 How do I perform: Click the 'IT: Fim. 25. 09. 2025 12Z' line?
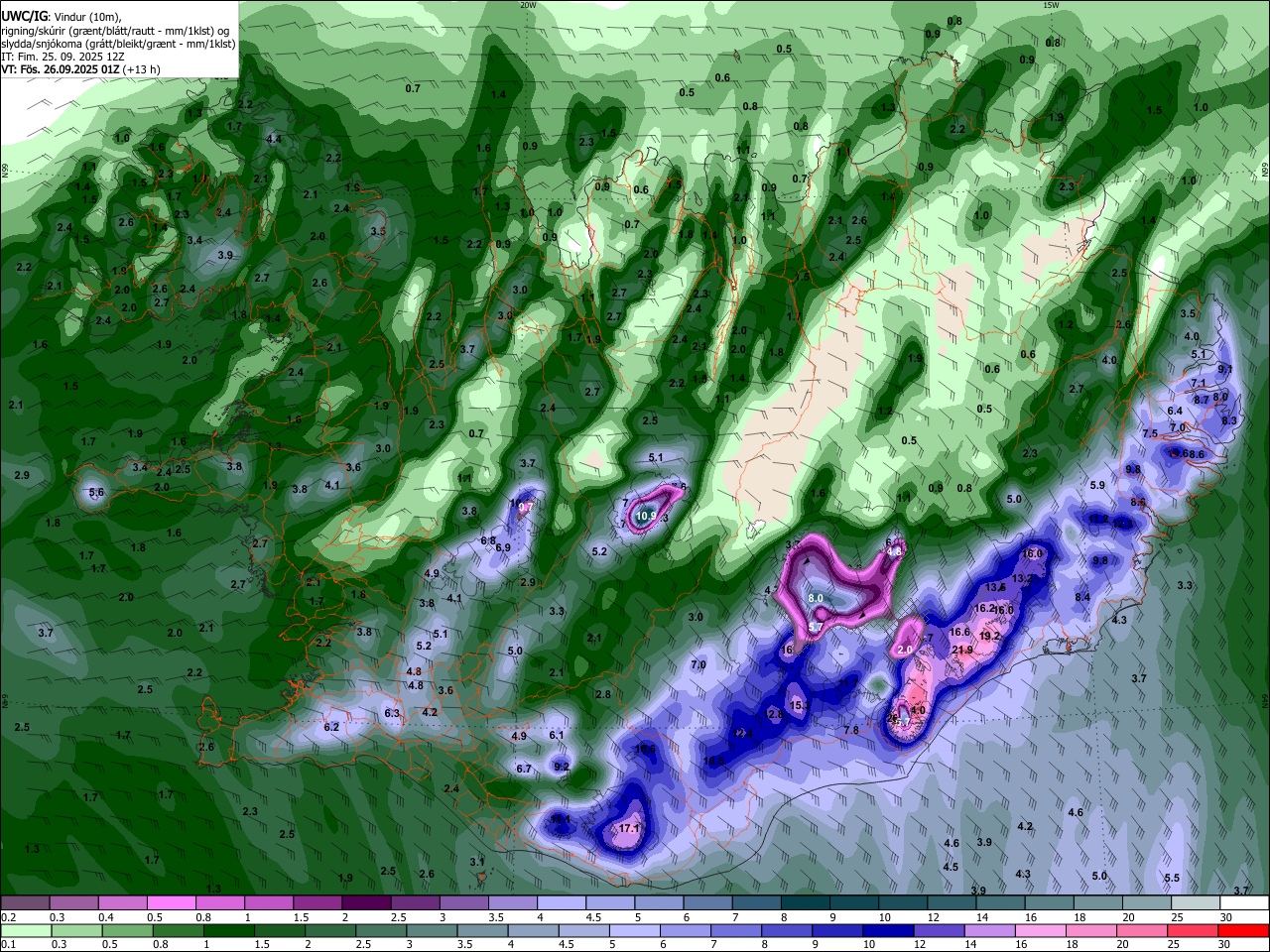[x=62, y=57]
